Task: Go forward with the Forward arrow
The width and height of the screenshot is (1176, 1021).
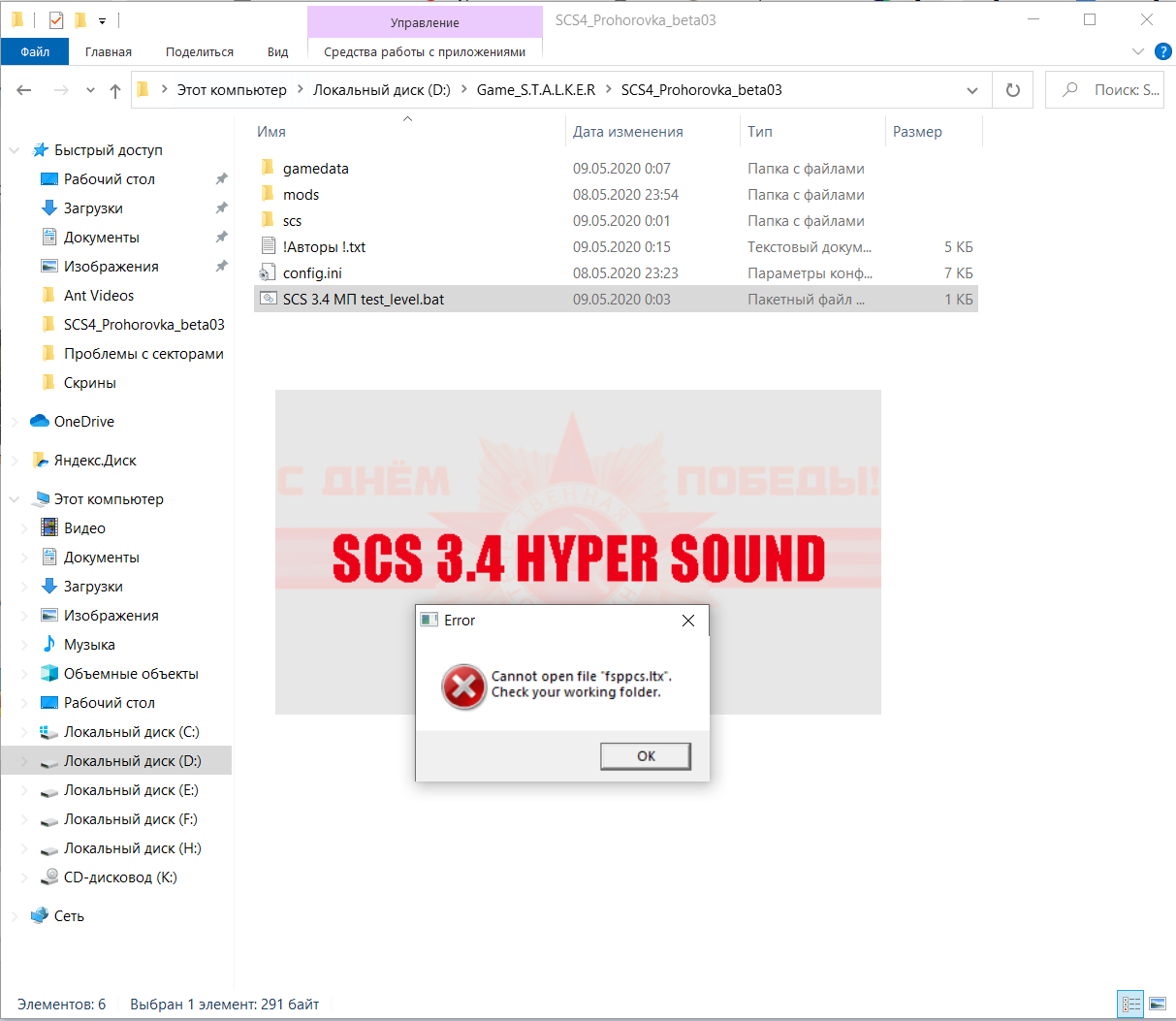Action: [x=61, y=90]
